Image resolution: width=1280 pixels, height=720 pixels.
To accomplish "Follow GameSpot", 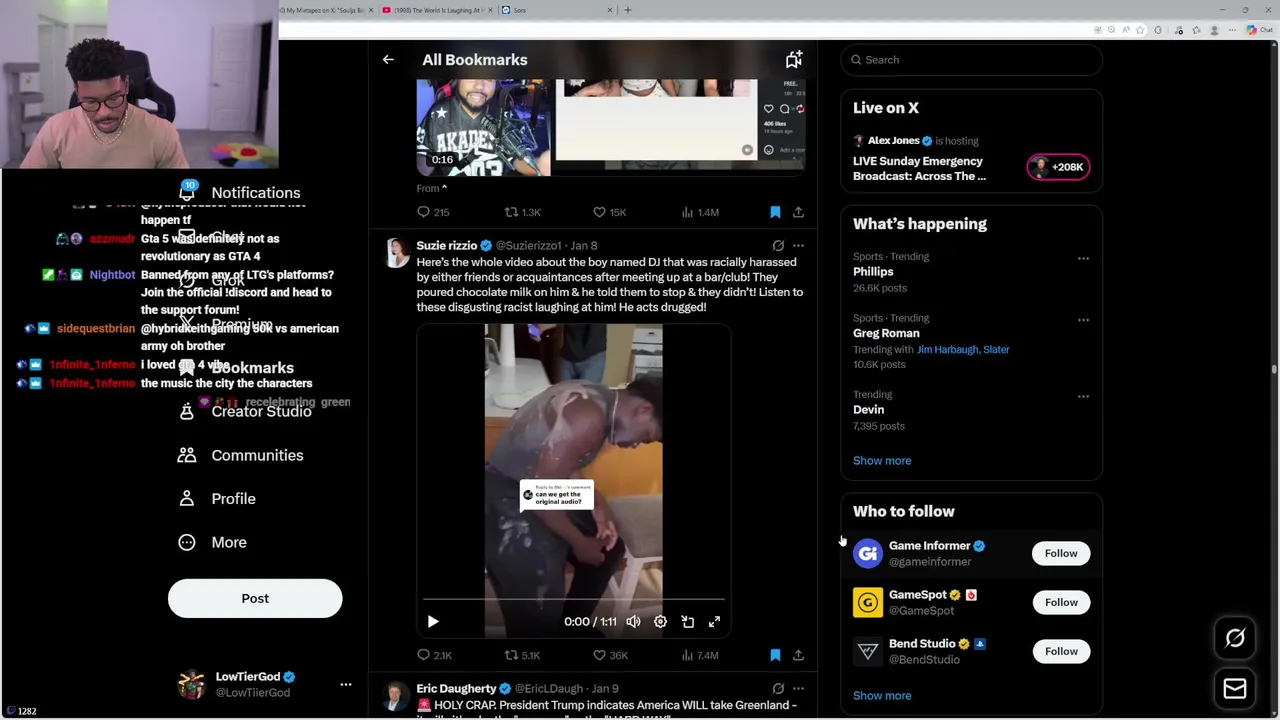I will pyautogui.click(x=1061, y=602).
